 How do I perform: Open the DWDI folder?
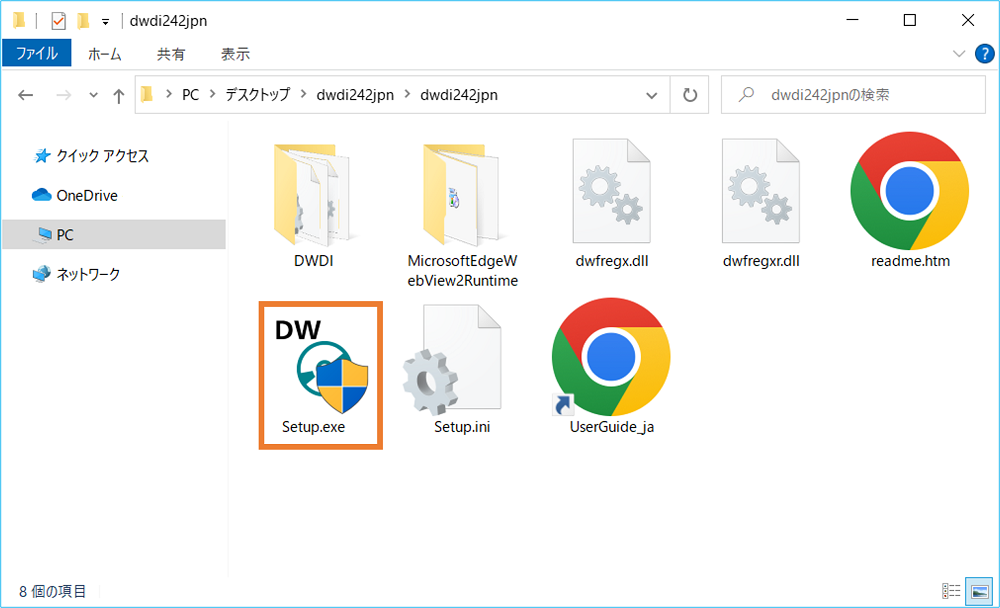[x=313, y=204]
